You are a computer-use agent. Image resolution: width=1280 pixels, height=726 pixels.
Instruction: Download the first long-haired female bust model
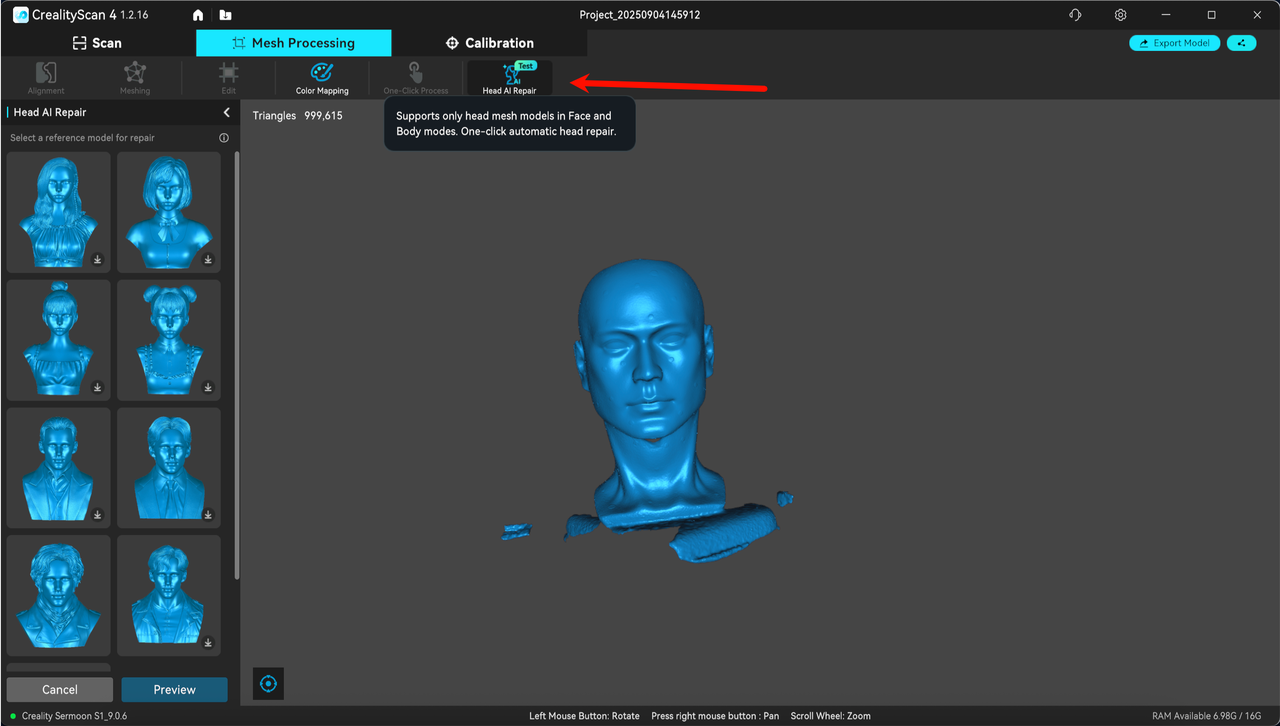pos(98,260)
